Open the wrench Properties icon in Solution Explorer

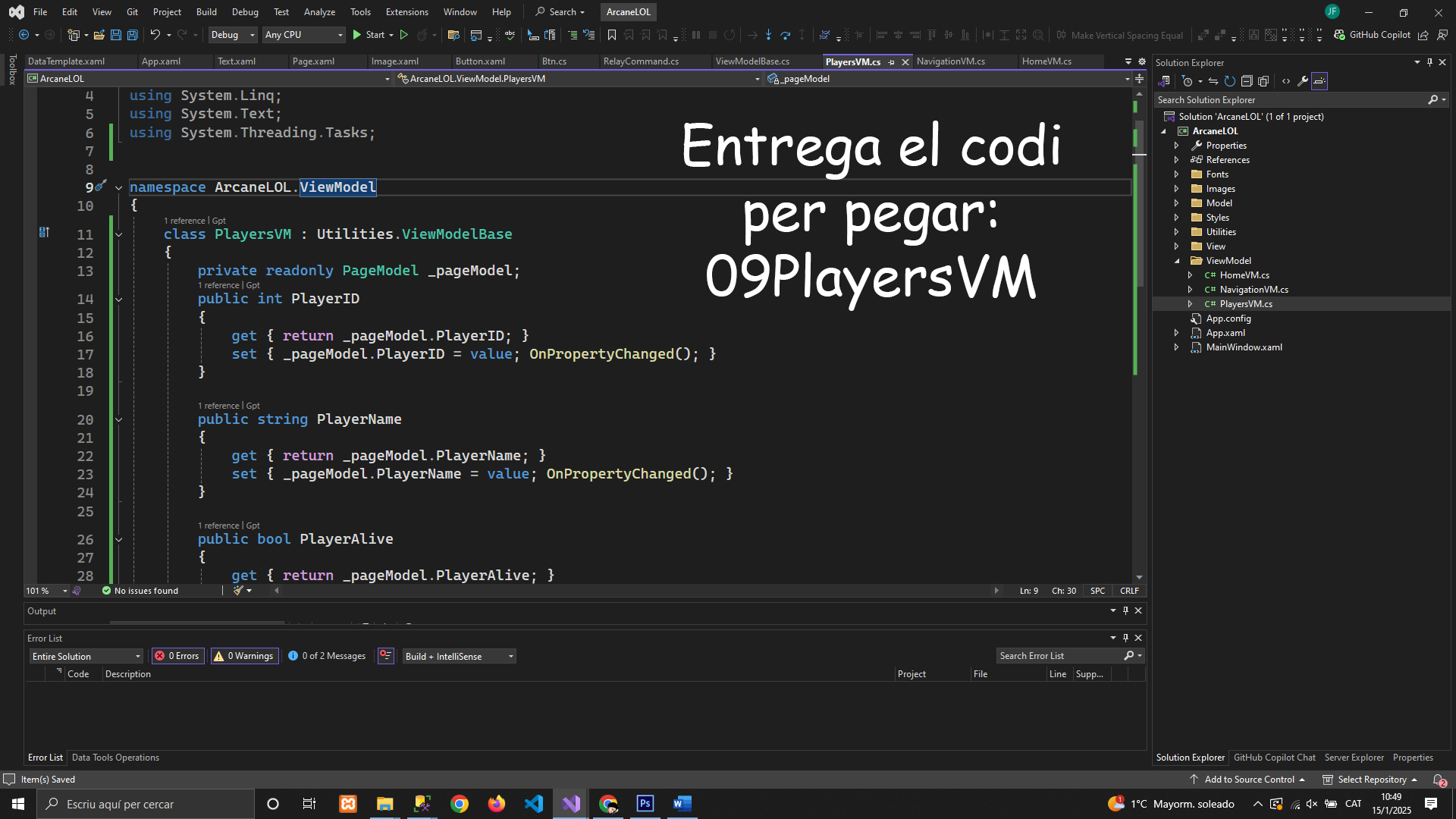coord(1303,81)
